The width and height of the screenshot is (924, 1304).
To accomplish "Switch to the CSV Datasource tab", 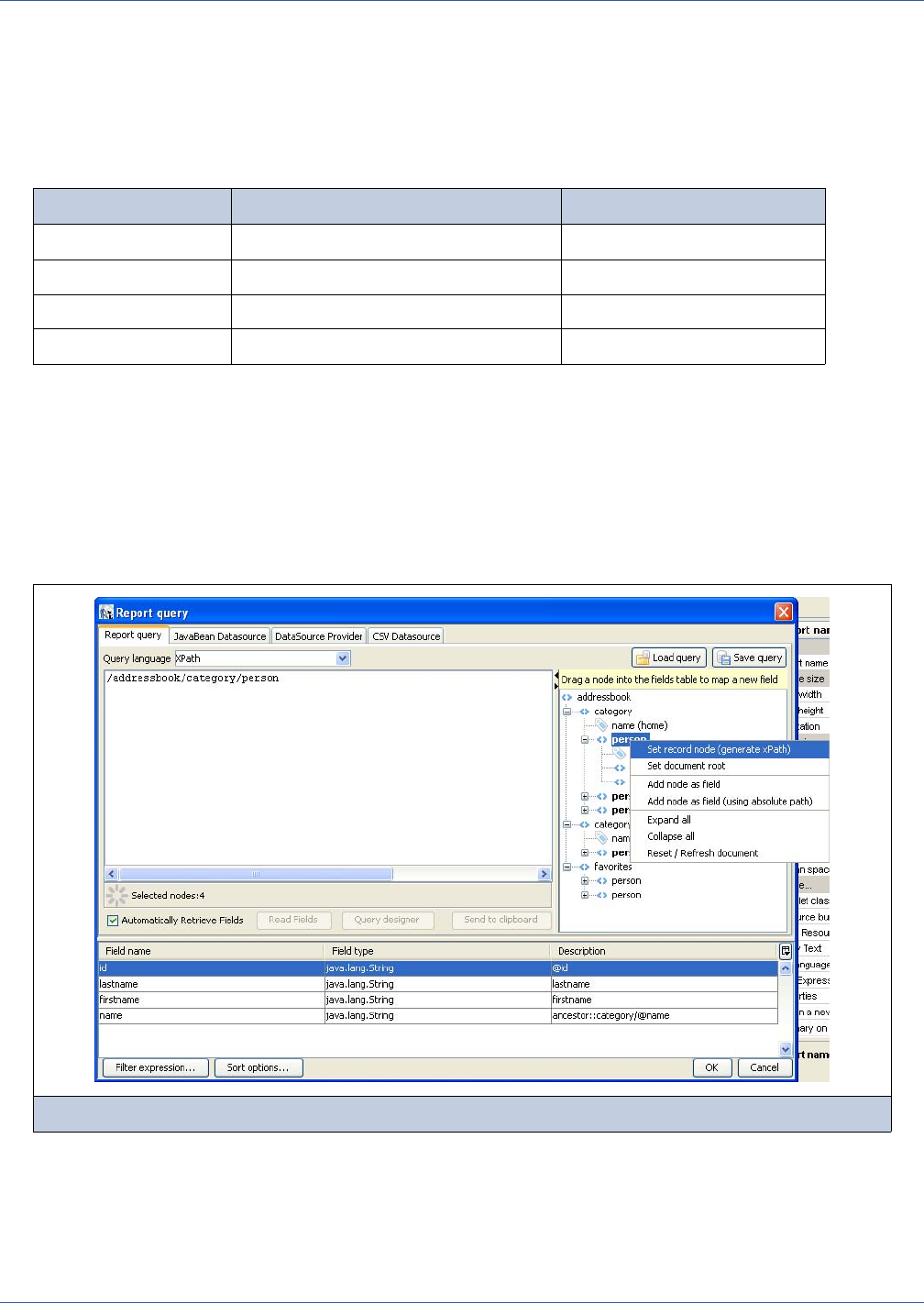I will (x=406, y=635).
